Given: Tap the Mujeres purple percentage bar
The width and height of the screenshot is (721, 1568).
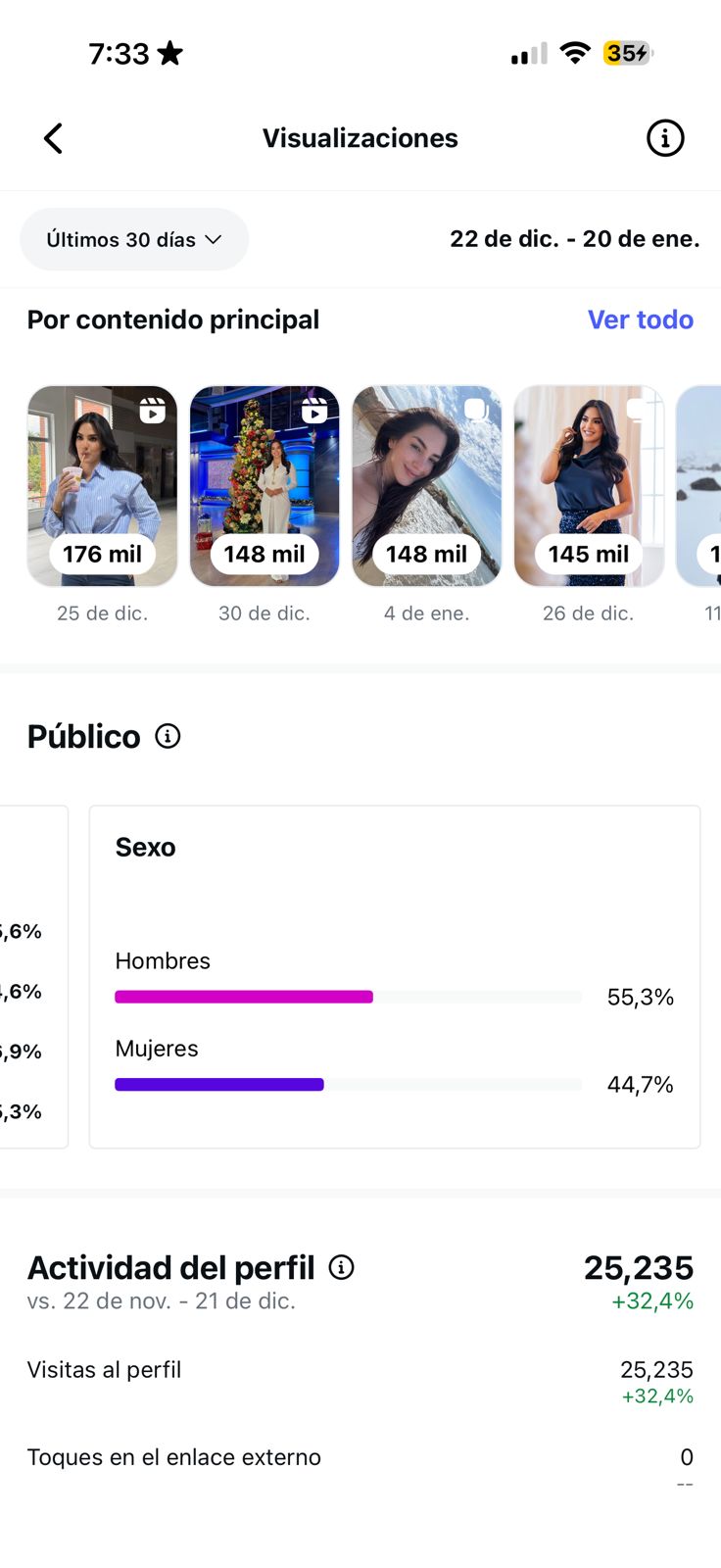Looking at the screenshot, I should click(x=219, y=1084).
